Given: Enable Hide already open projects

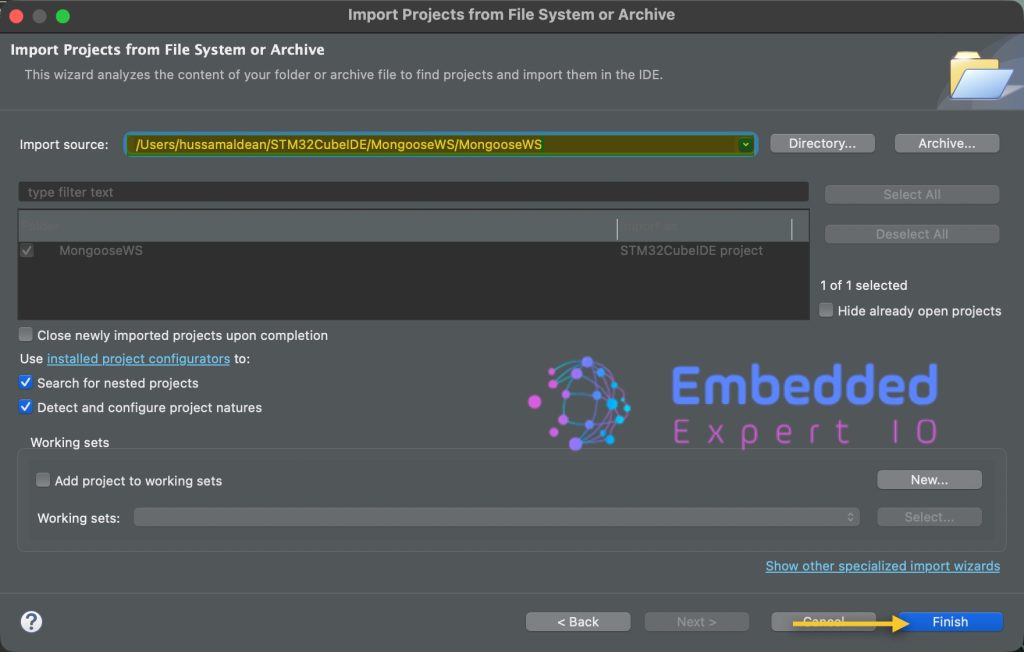Looking at the screenshot, I should coord(826,310).
